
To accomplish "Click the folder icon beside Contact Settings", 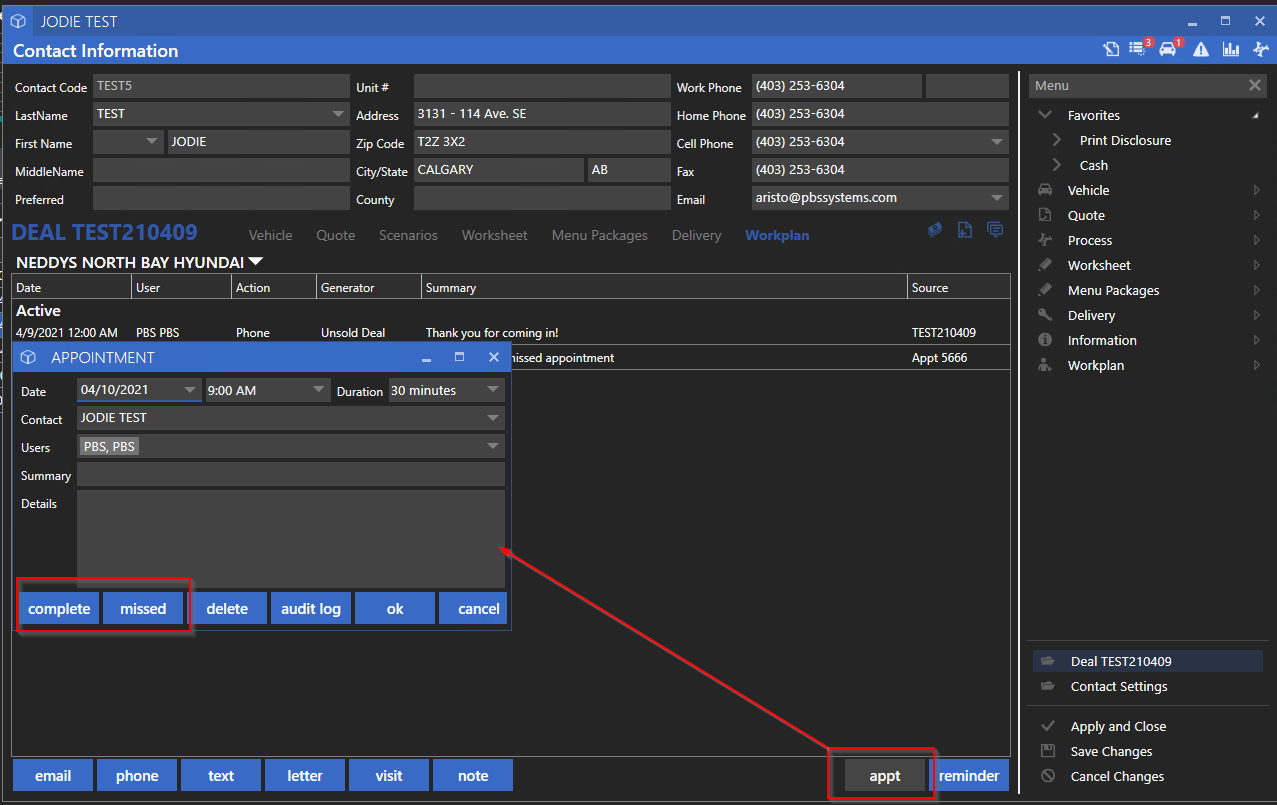I will coord(1048,686).
